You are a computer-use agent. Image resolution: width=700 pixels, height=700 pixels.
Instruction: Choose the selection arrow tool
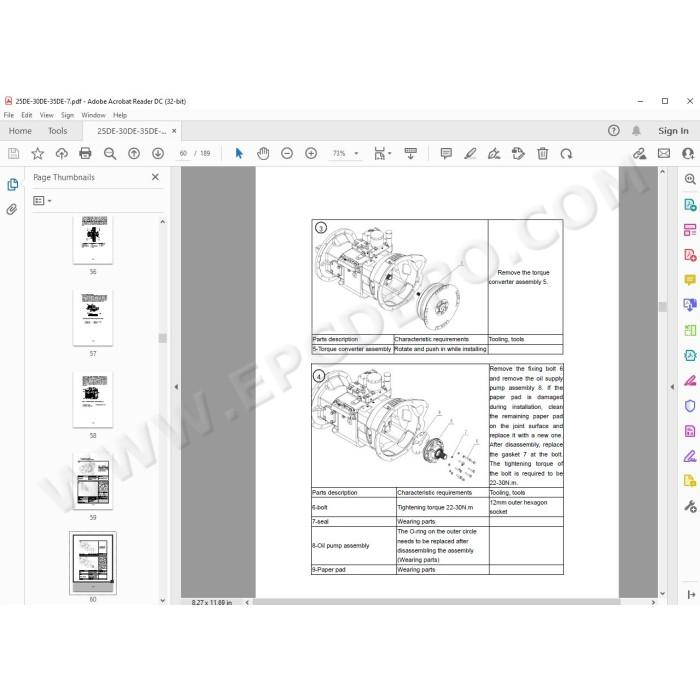click(239, 154)
